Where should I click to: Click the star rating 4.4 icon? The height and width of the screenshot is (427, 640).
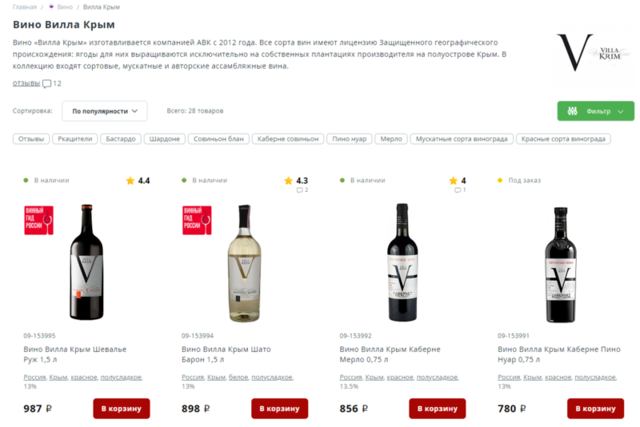tap(130, 181)
